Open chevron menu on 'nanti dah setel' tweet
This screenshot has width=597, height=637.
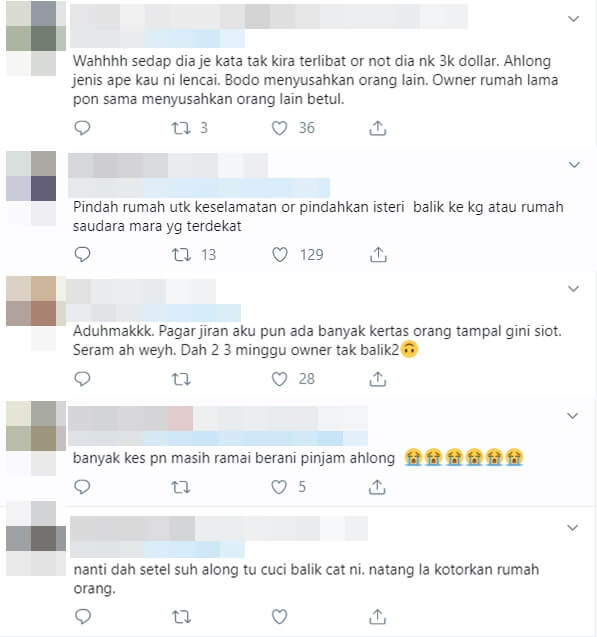[x=572, y=528]
